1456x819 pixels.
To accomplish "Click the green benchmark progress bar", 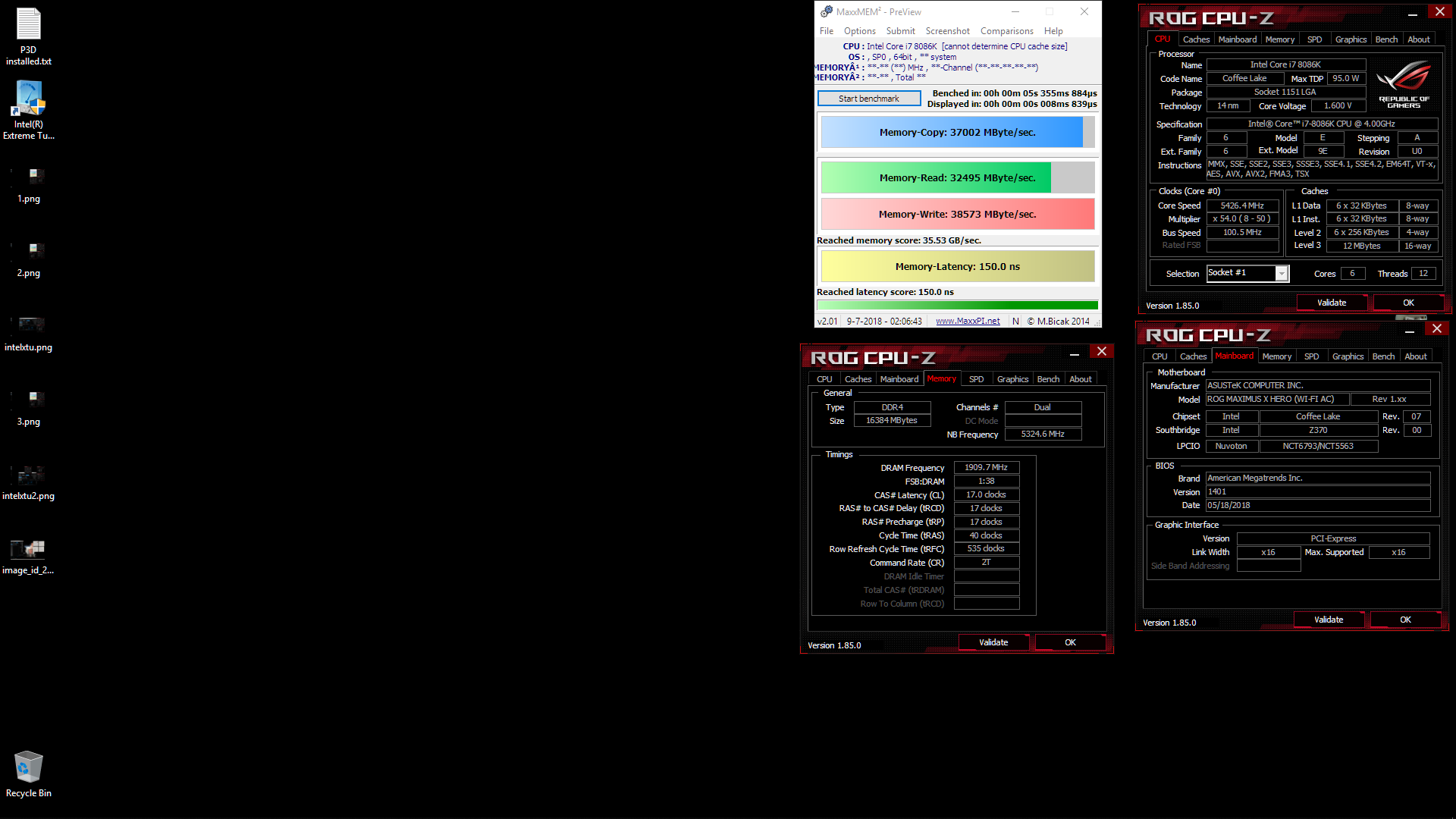I will 958,306.
